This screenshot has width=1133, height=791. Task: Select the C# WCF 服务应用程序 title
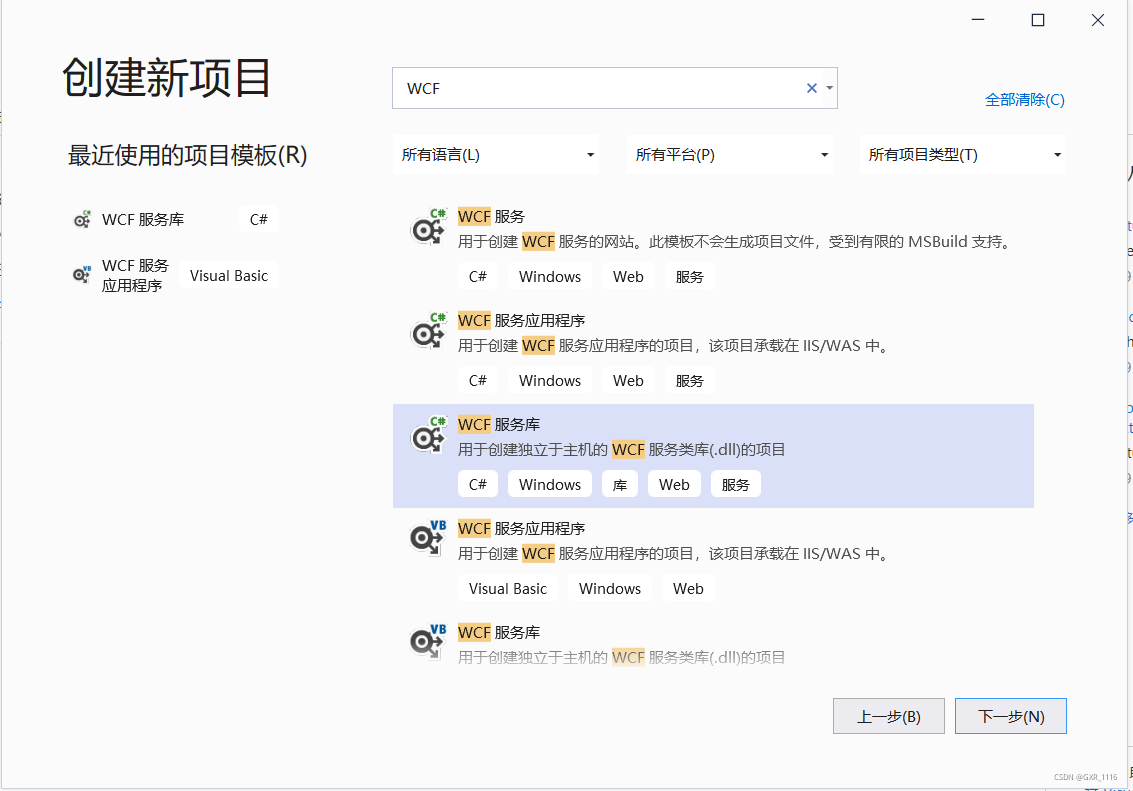[x=522, y=320]
